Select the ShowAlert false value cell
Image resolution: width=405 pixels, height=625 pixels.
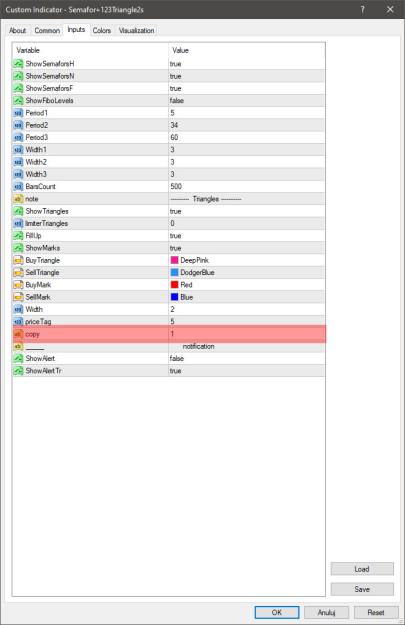(x=247, y=358)
